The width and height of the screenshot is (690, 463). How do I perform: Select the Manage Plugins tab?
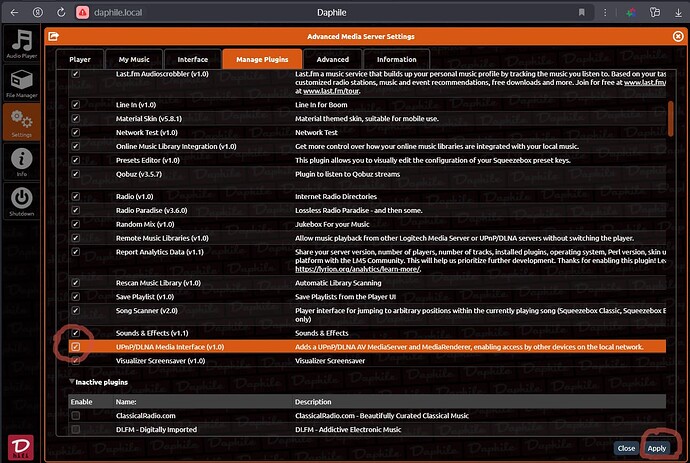pos(262,59)
